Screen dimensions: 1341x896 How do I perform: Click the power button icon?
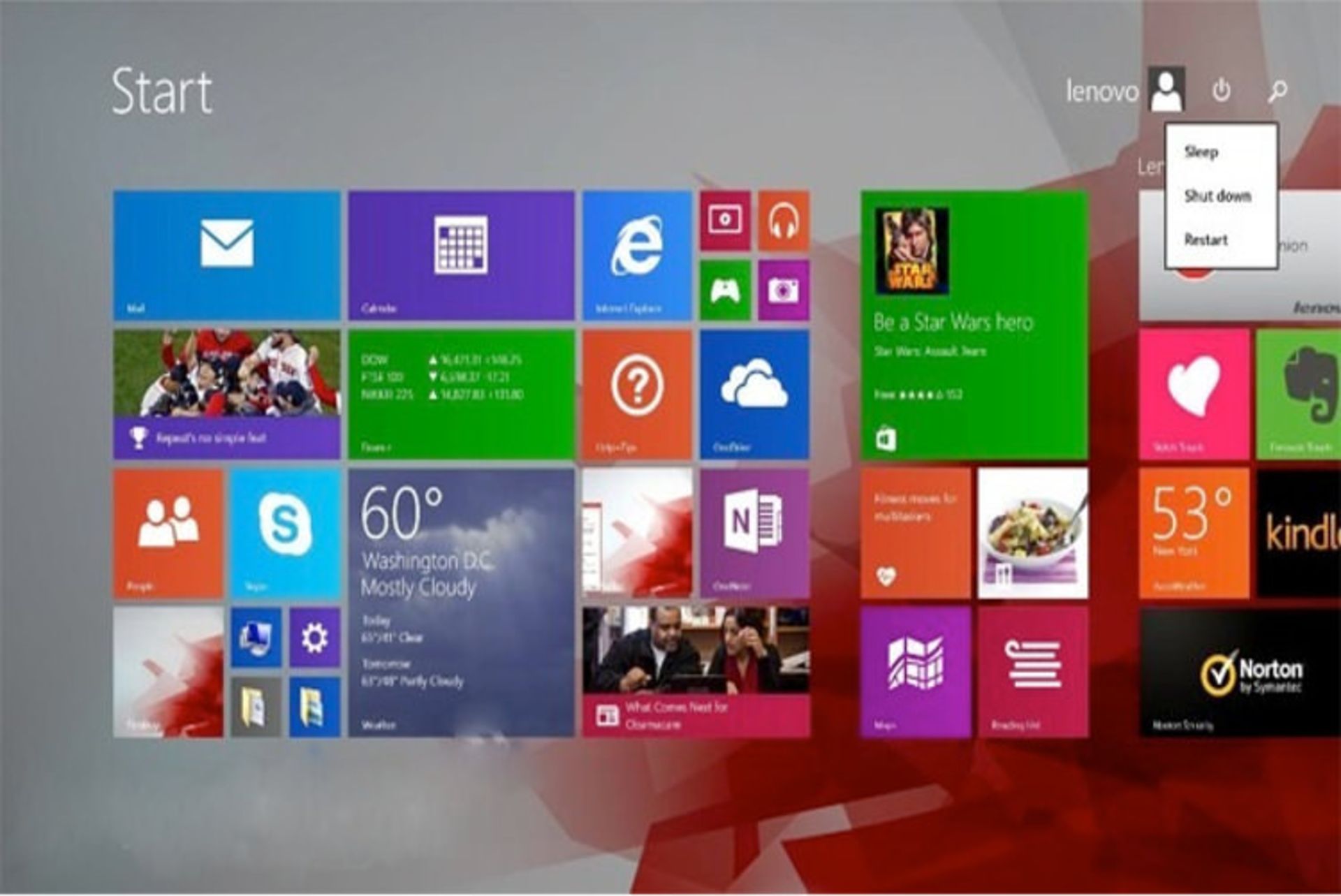pos(1222,91)
